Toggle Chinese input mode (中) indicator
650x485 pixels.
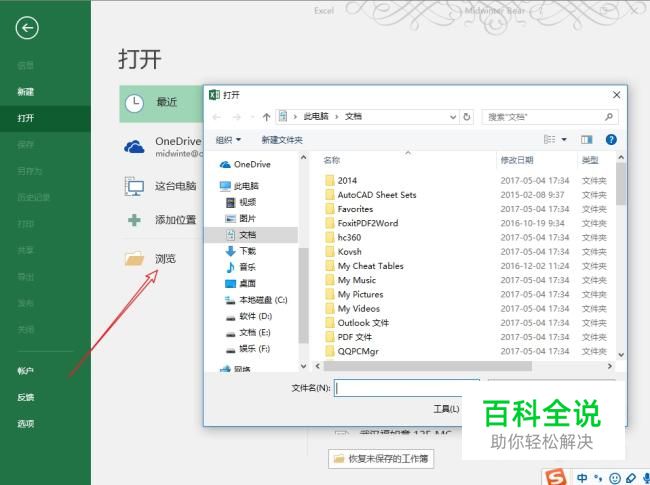click(582, 478)
